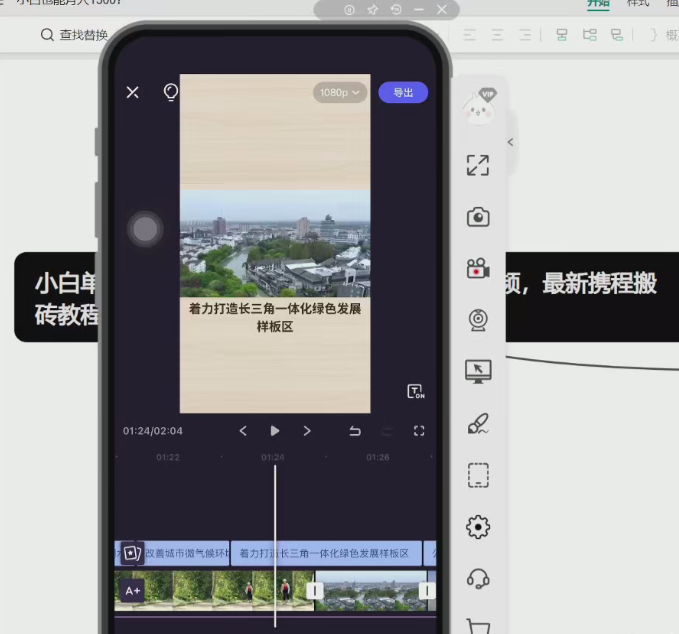Jump to previous frame arrow
This screenshot has width=679, height=634.
point(243,431)
